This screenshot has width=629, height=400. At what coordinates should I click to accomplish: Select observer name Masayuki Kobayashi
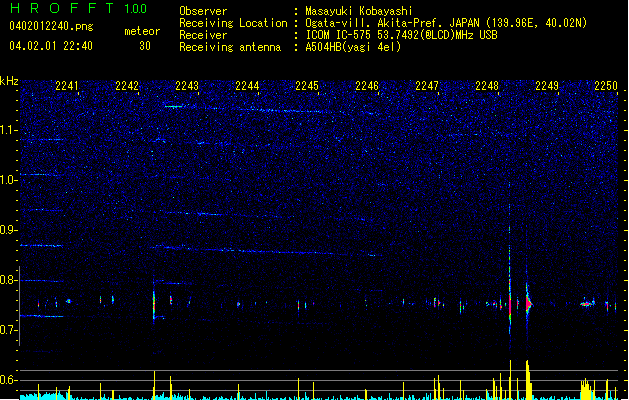359,11
